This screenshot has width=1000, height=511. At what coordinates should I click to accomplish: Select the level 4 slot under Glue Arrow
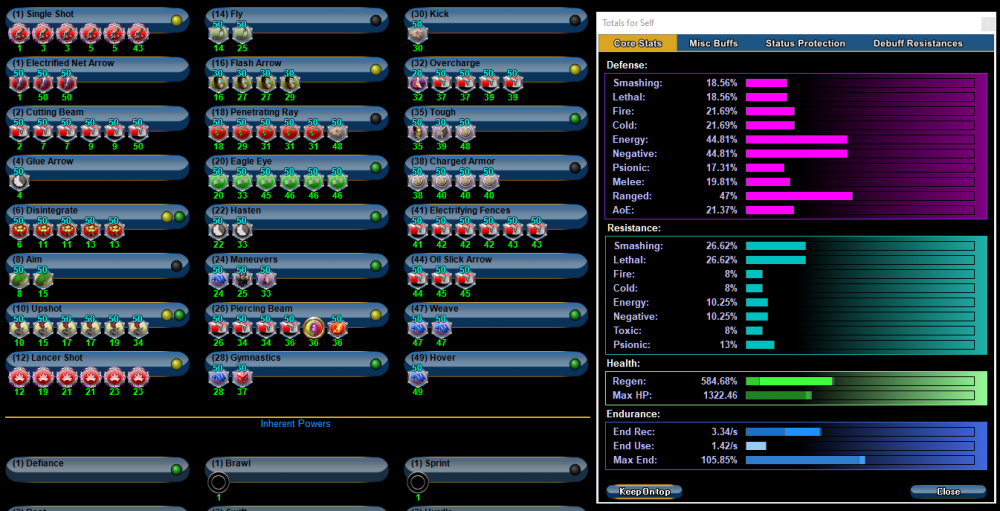[x=18, y=181]
